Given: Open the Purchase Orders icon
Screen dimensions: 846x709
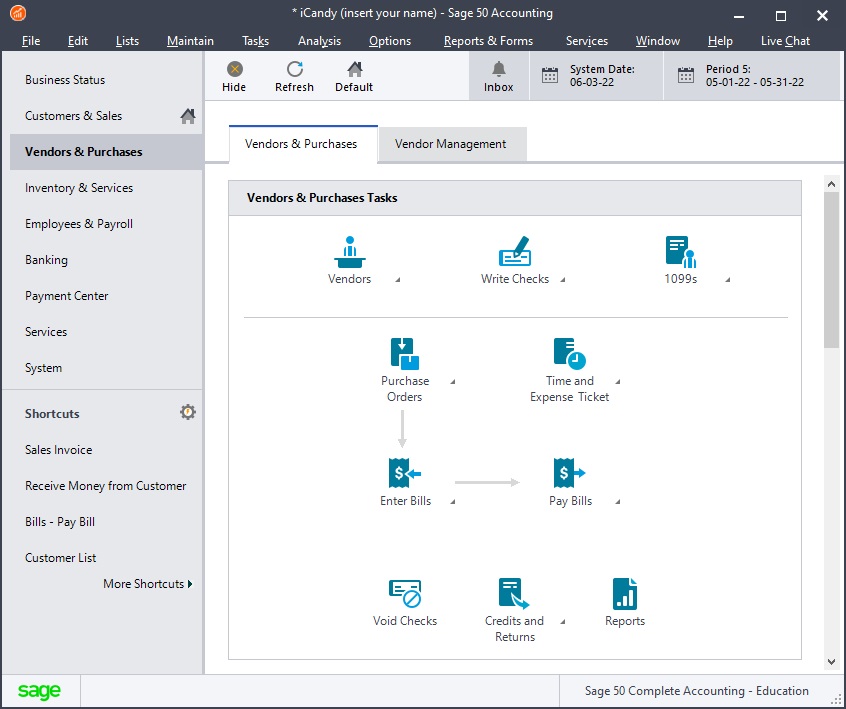Looking at the screenshot, I should 405,353.
